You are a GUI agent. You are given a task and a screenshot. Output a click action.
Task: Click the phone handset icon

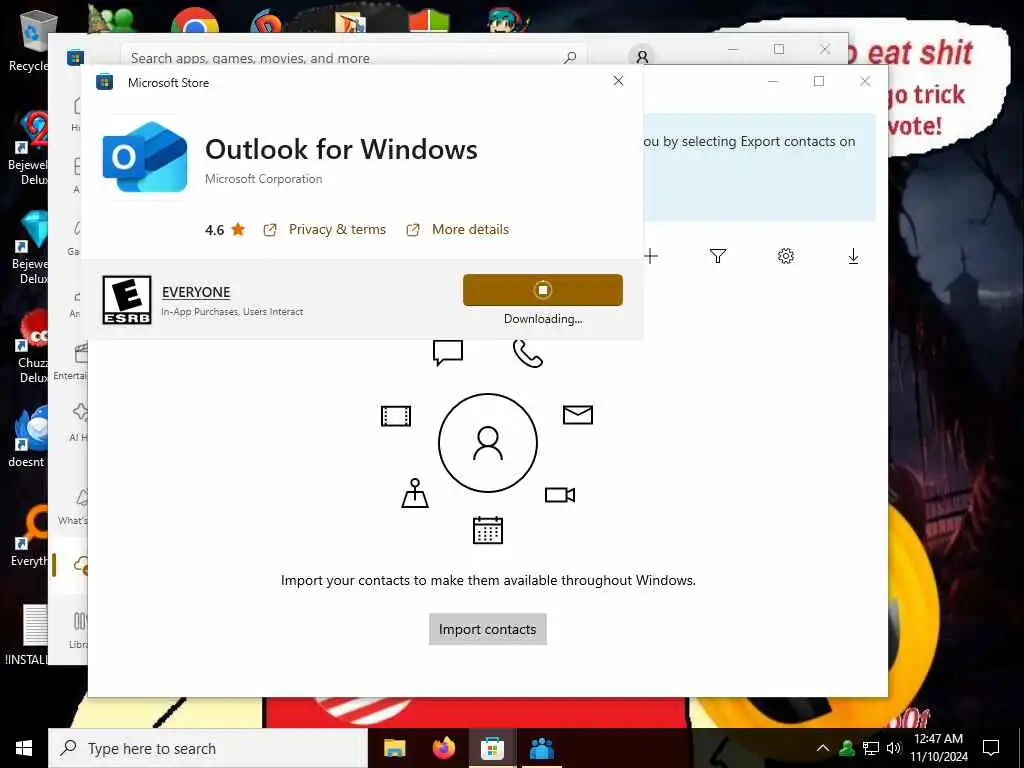(x=528, y=354)
